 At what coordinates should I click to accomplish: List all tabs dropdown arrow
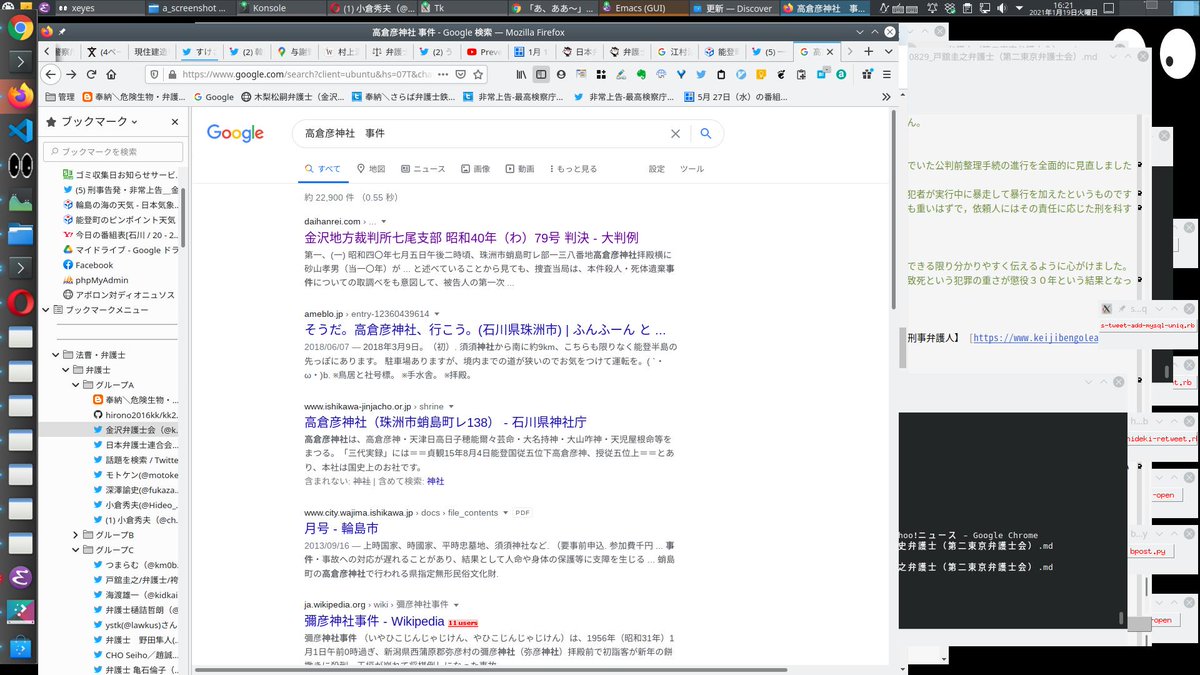(x=889, y=51)
